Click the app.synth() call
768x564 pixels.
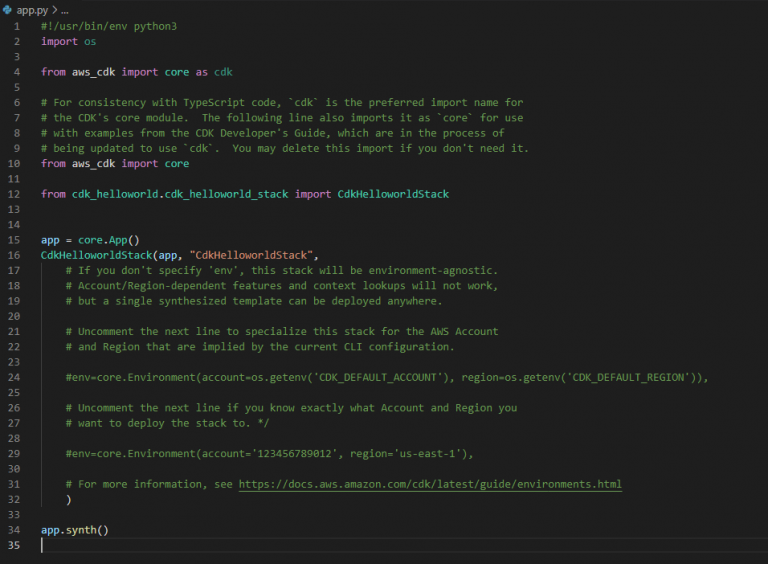click(x=75, y=529)
